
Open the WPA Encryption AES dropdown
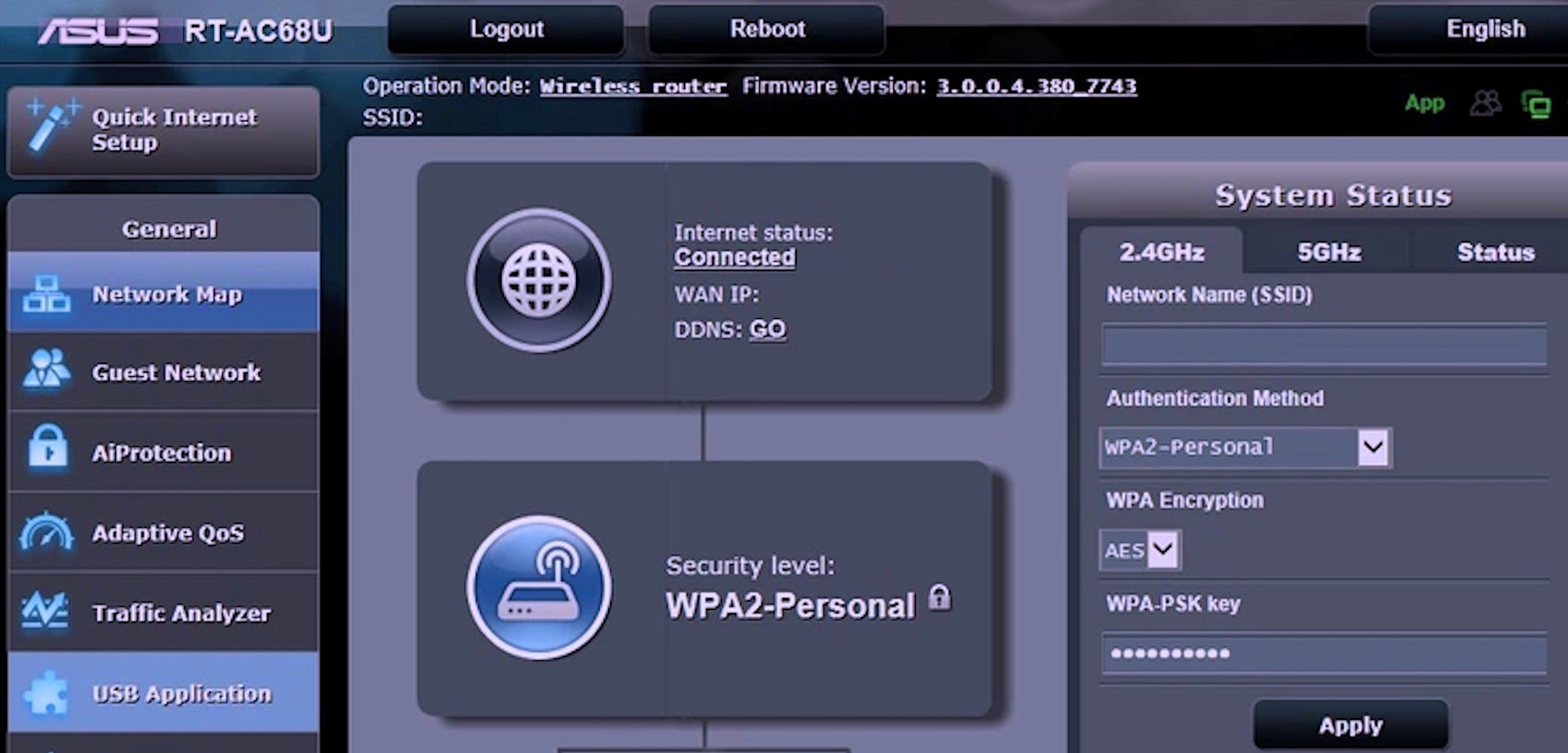pos(1162,549)
